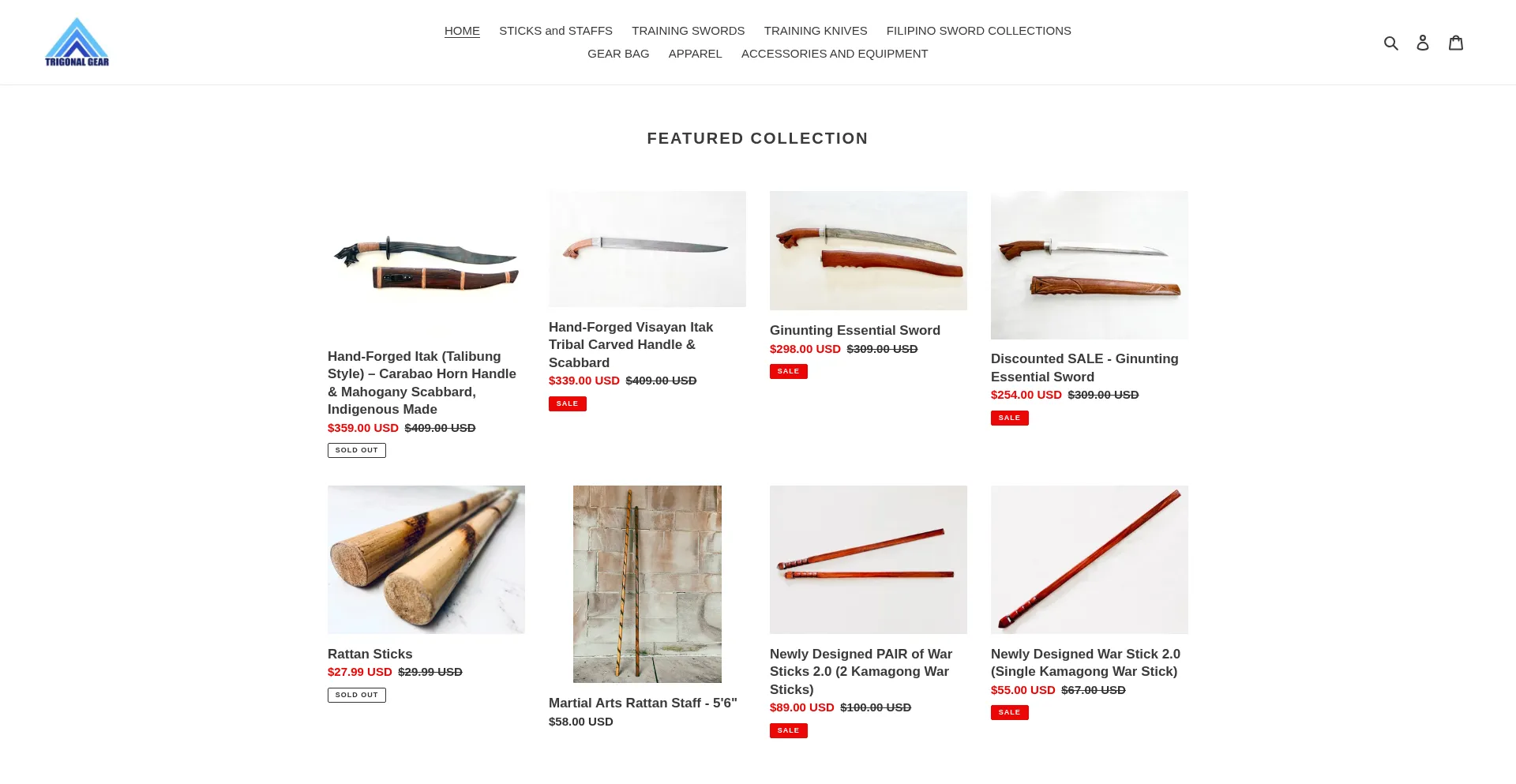Click the Talibung Style Itak image
The image size is (1516, 784).
(x=426, y=264)
